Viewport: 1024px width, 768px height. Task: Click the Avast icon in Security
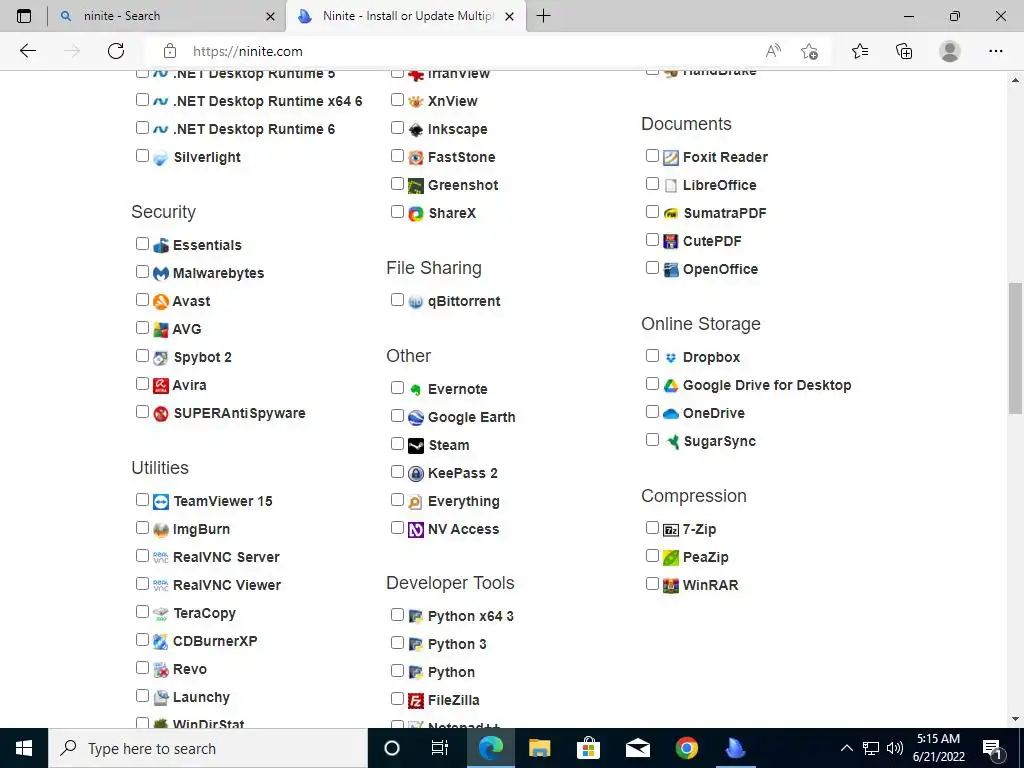[161, 302]
